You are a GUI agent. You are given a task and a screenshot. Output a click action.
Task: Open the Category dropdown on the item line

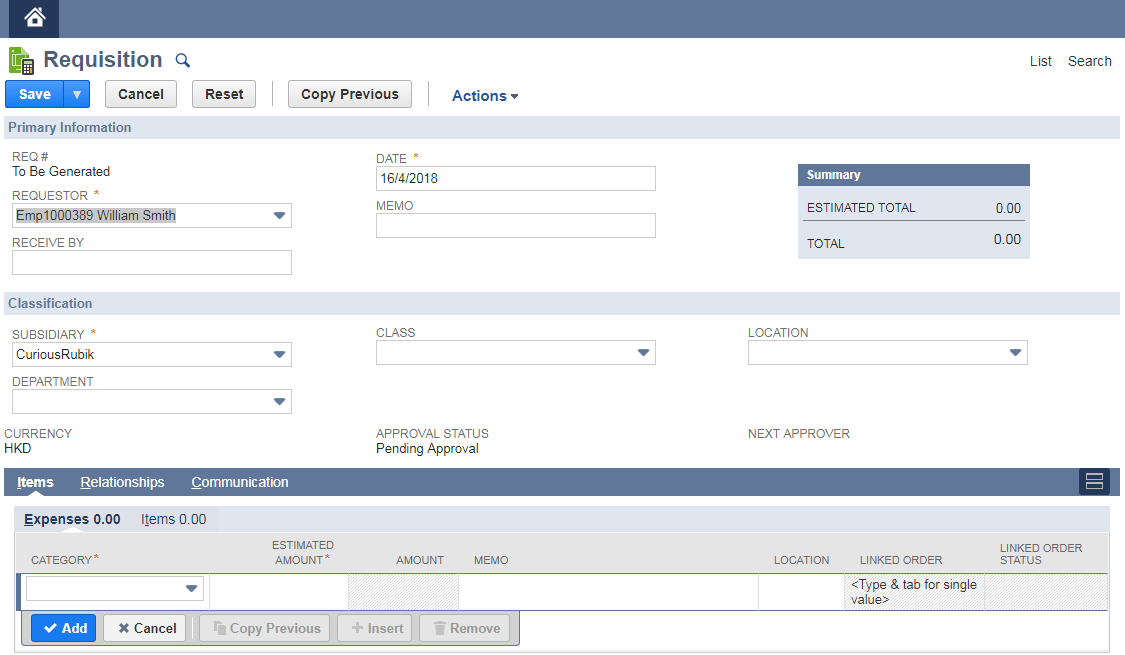point(193,588)
